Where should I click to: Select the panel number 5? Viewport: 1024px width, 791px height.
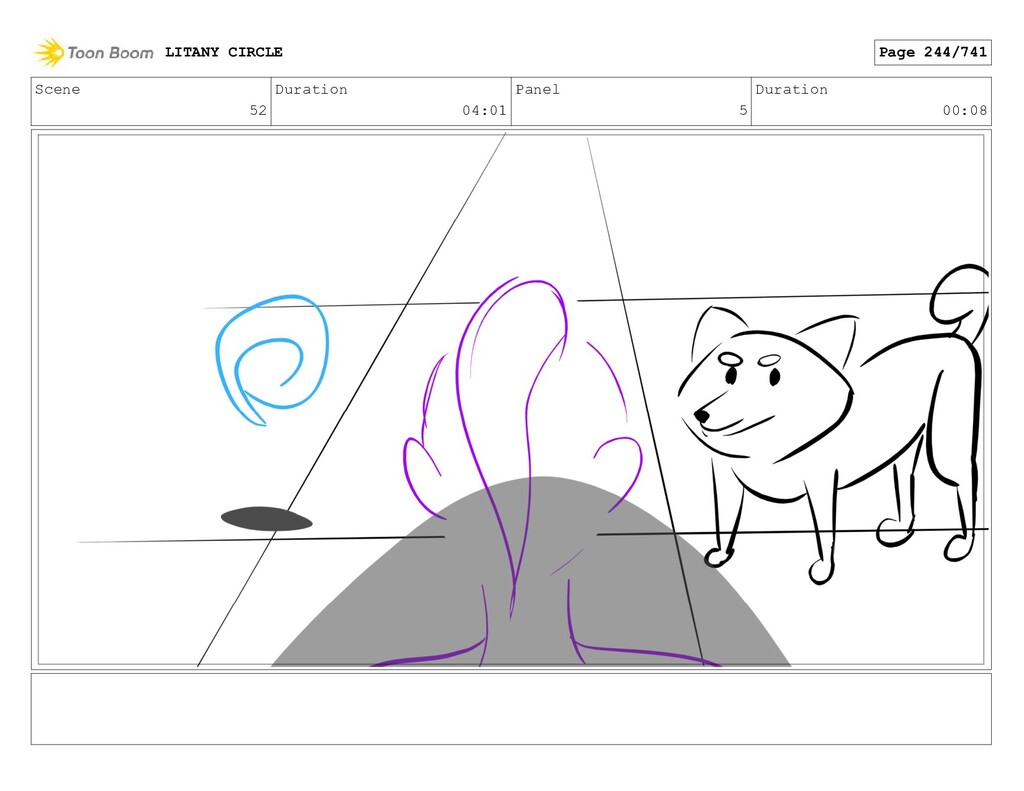[743, 110]
